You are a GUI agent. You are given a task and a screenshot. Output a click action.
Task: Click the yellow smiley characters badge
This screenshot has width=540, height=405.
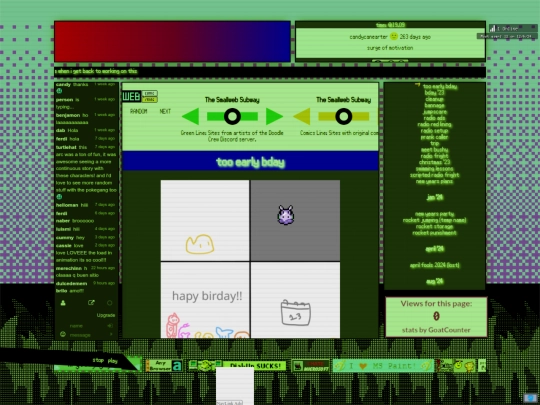[456, 365]
